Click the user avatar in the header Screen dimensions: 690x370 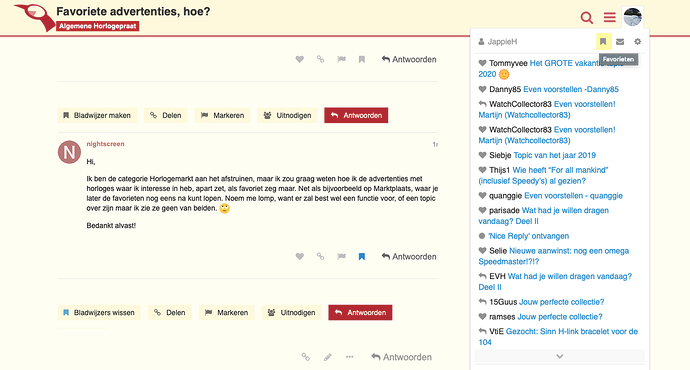coord(632,17)
